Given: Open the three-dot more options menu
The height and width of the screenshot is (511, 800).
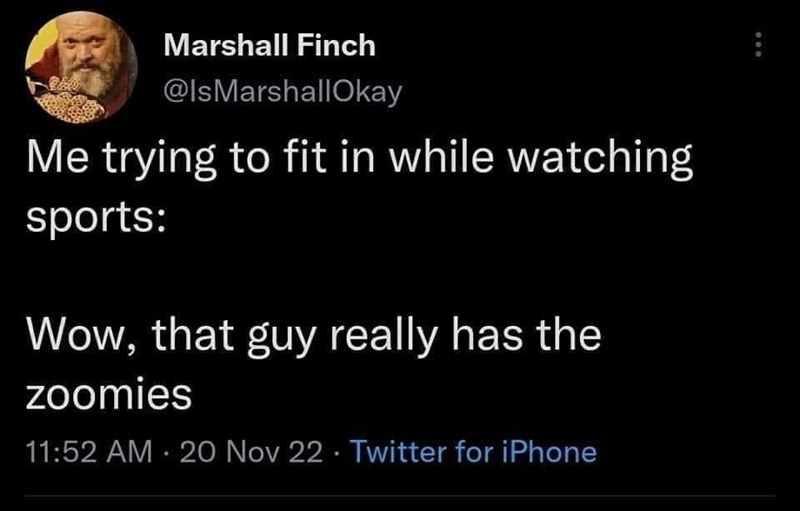Looking at the screenshot, I should (x=757, y=46).
